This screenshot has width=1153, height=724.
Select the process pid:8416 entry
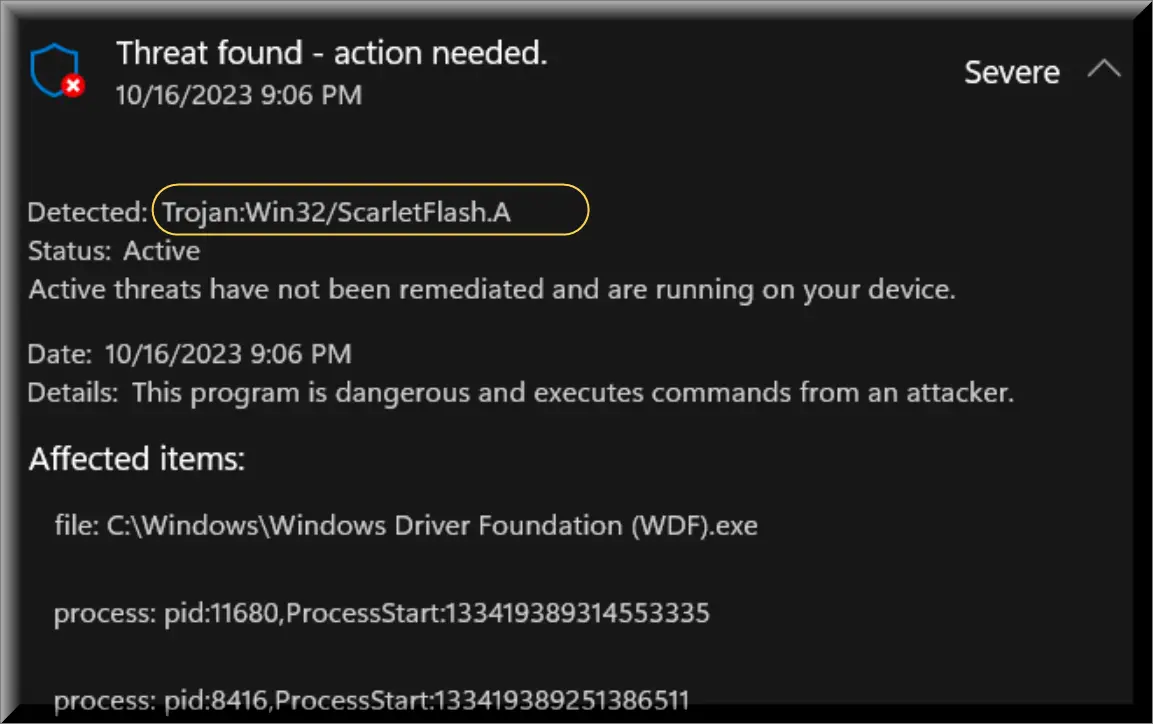tap(371, 700)
